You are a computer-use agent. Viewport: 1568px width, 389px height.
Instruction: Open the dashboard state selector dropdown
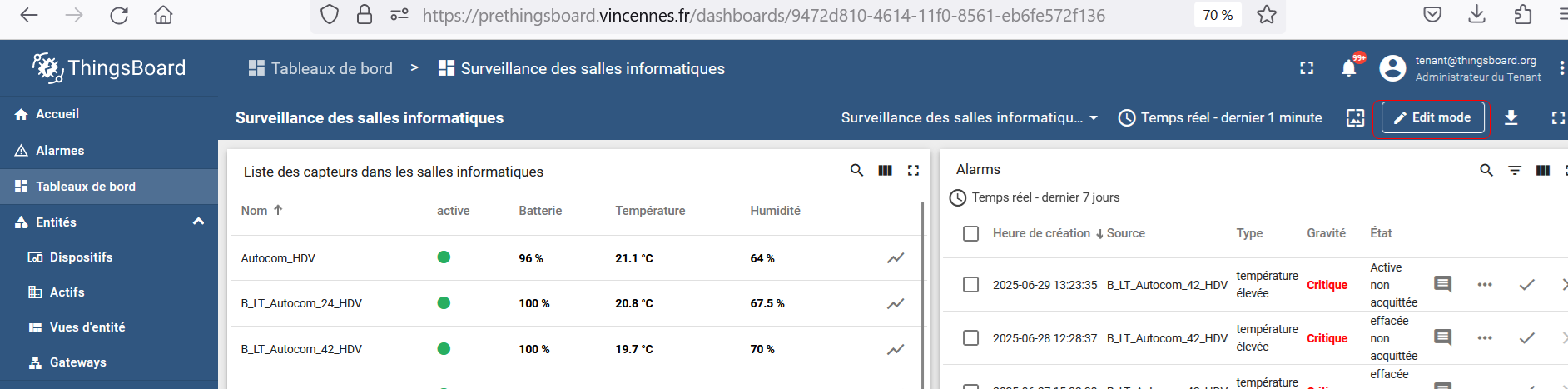coord(970,118)
